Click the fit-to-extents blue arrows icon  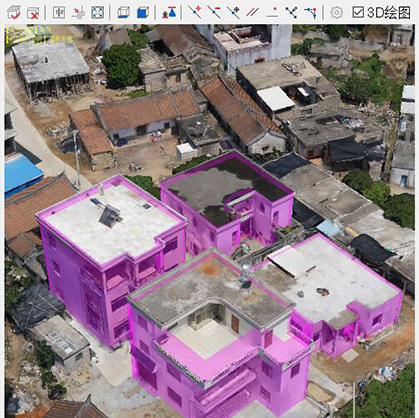pyautogui.click(x=97, y=13)
